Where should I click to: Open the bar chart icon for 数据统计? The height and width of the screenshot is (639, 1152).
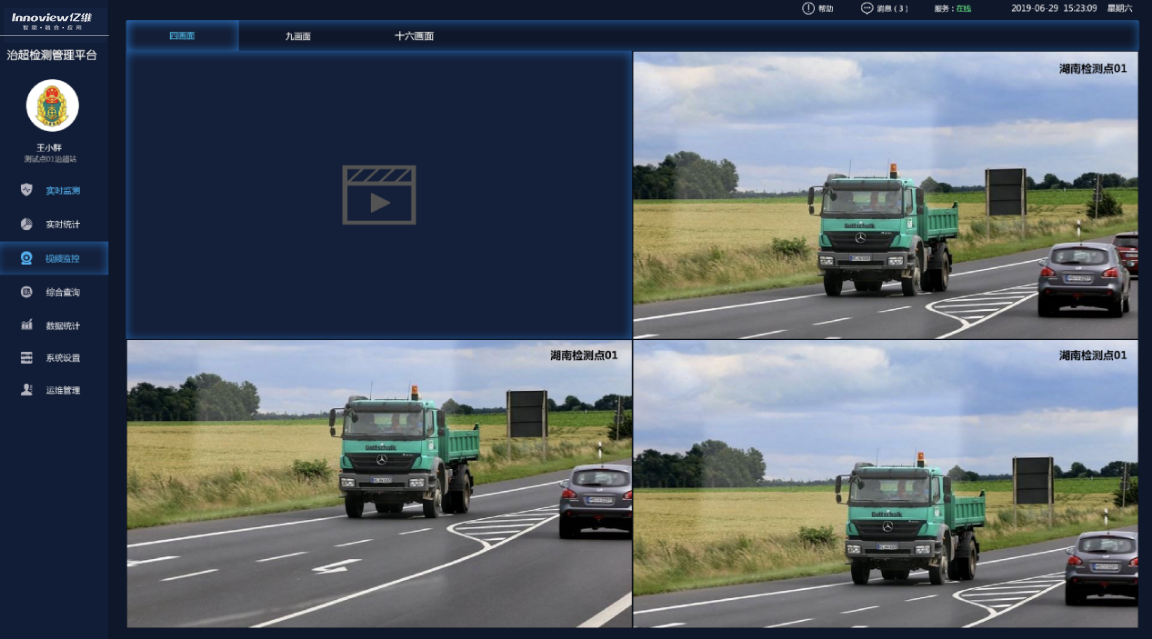(27, 325)
